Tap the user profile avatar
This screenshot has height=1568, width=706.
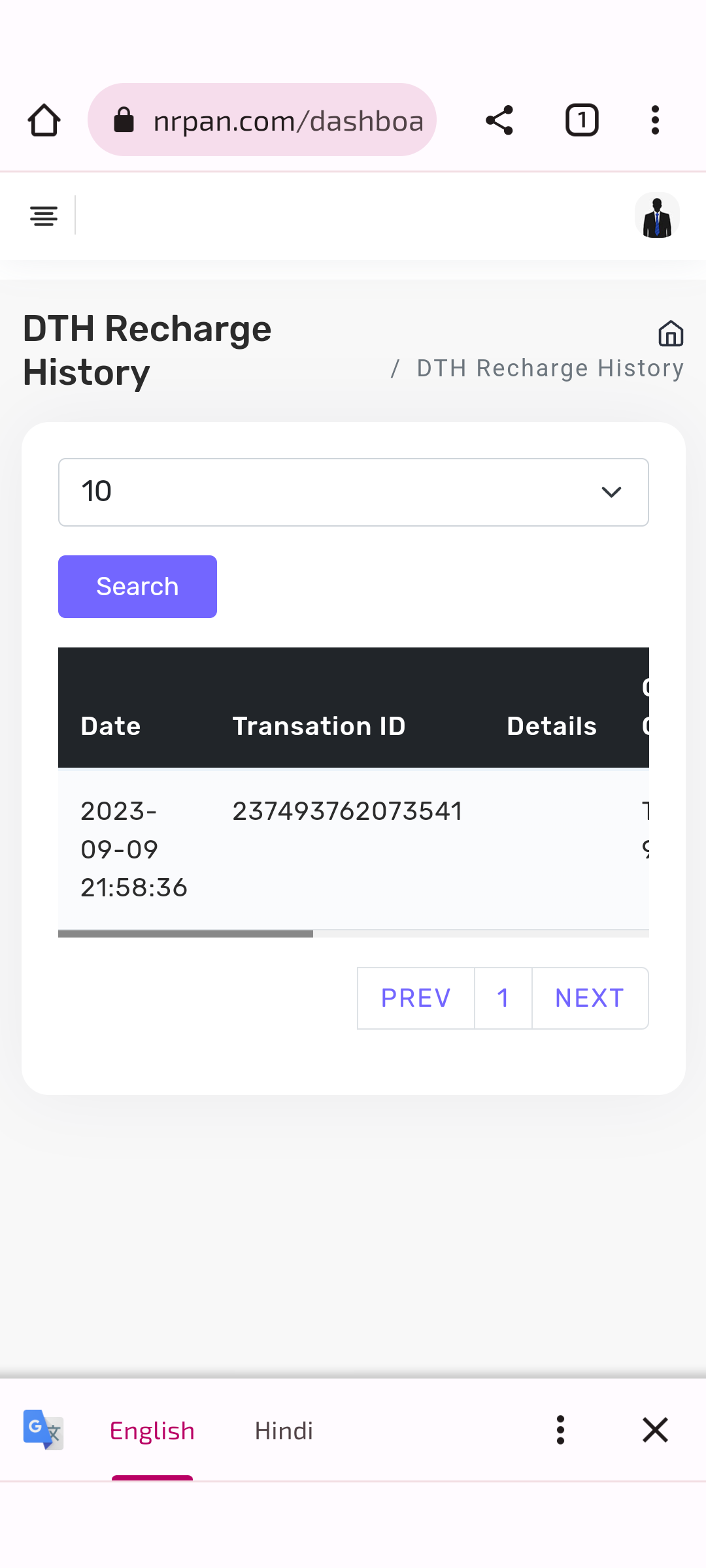click(x=657, y=216)
